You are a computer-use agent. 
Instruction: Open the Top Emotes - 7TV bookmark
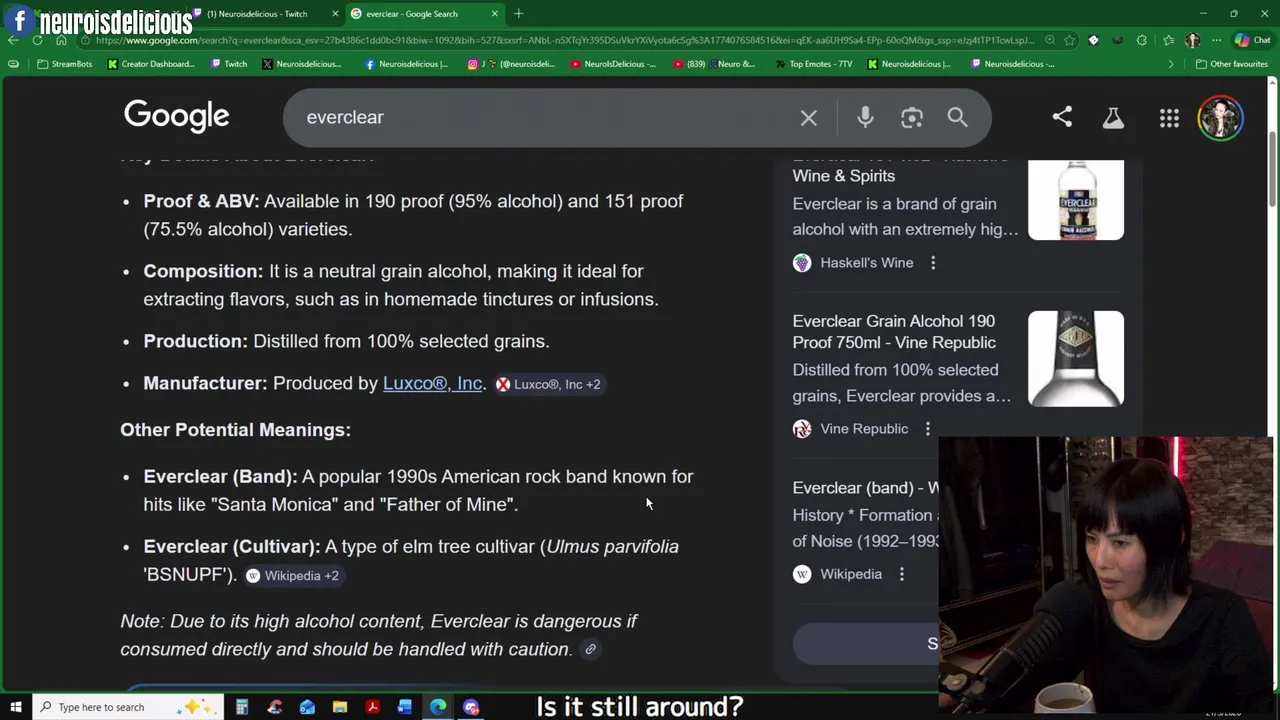point(814,64)
